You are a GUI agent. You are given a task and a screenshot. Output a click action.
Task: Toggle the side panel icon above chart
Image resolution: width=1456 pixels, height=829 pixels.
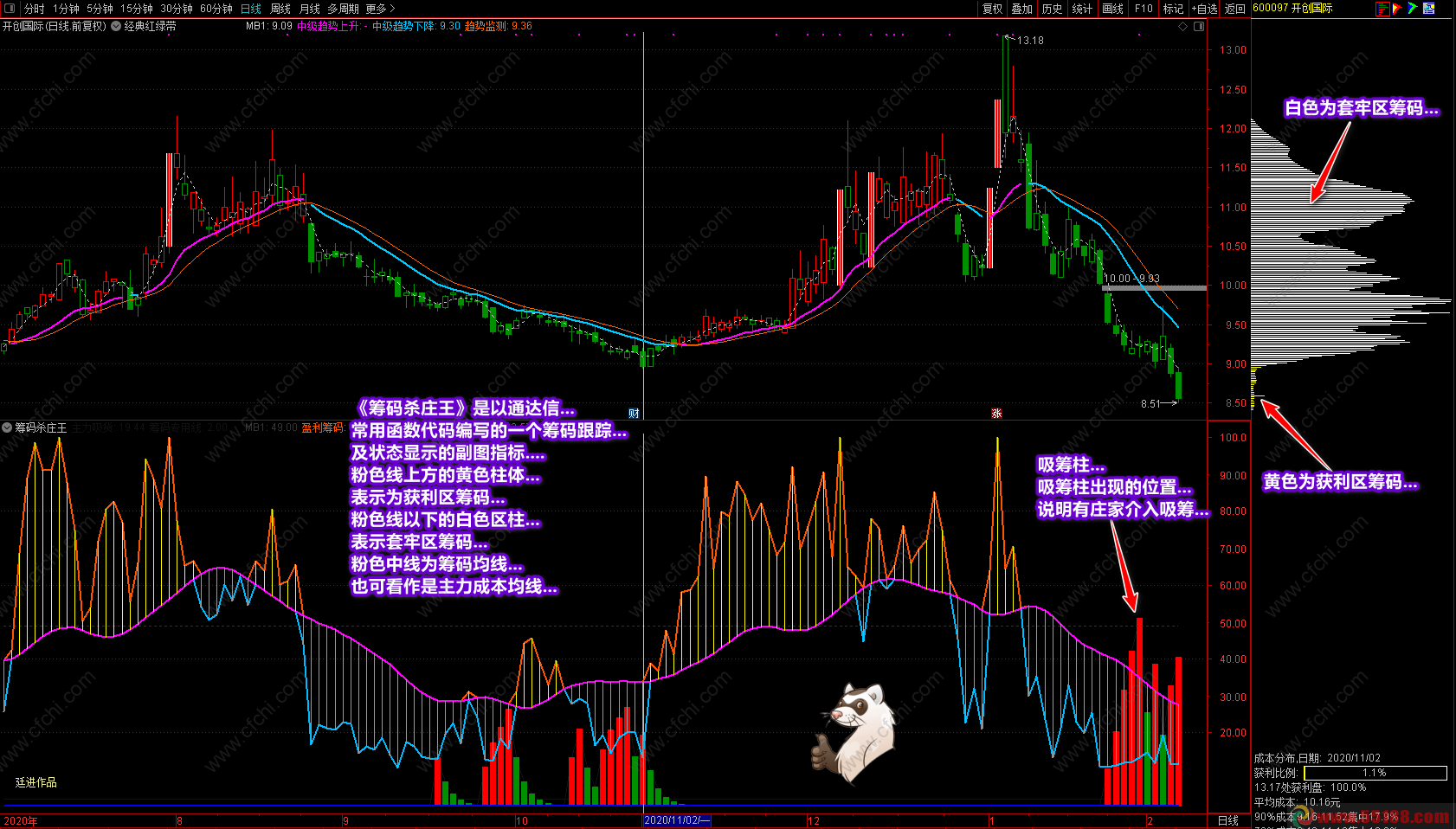pyautogui.click(x=1199, y=26)
